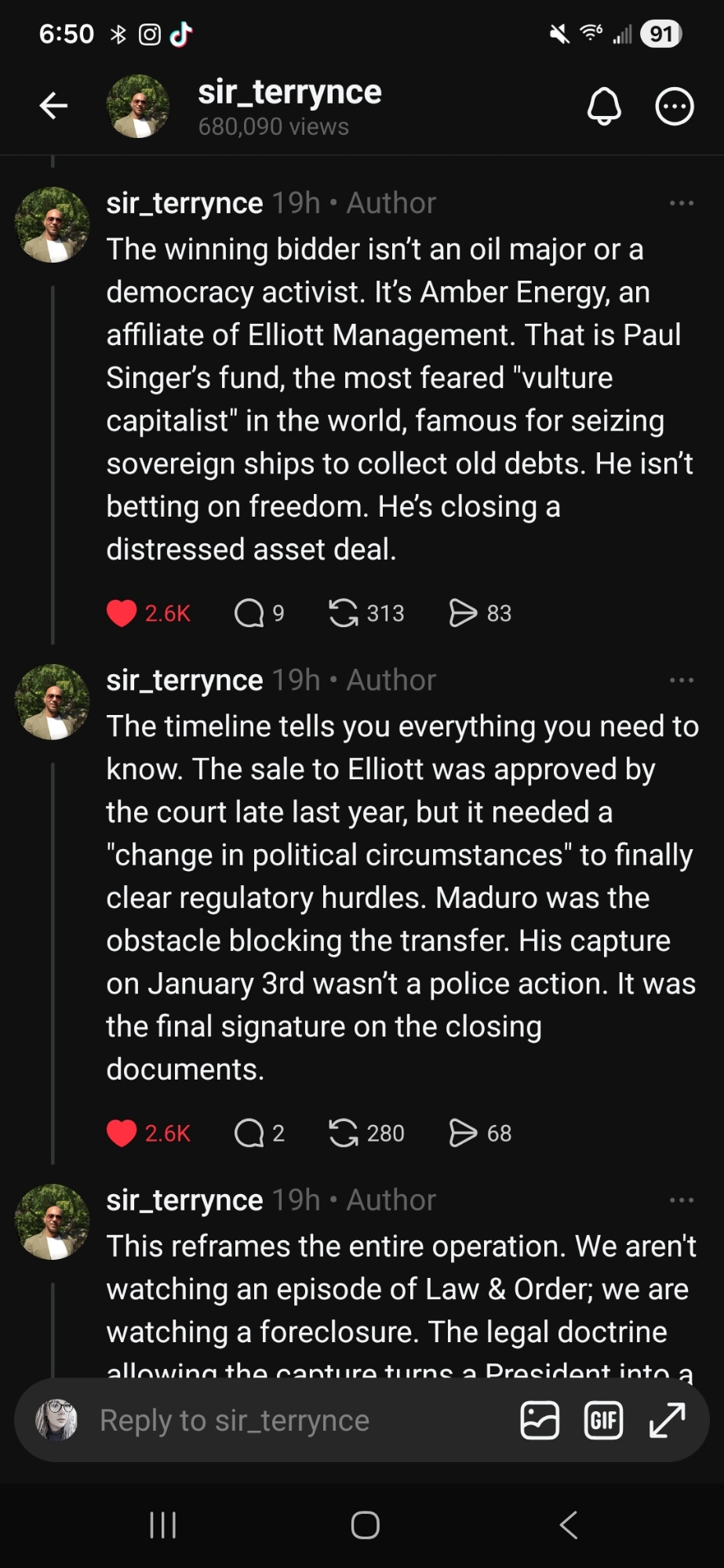This screenshot has height=1568, width=724.
Task: Tap the sir_terrynce username in the header
Action: coord(289,93)
